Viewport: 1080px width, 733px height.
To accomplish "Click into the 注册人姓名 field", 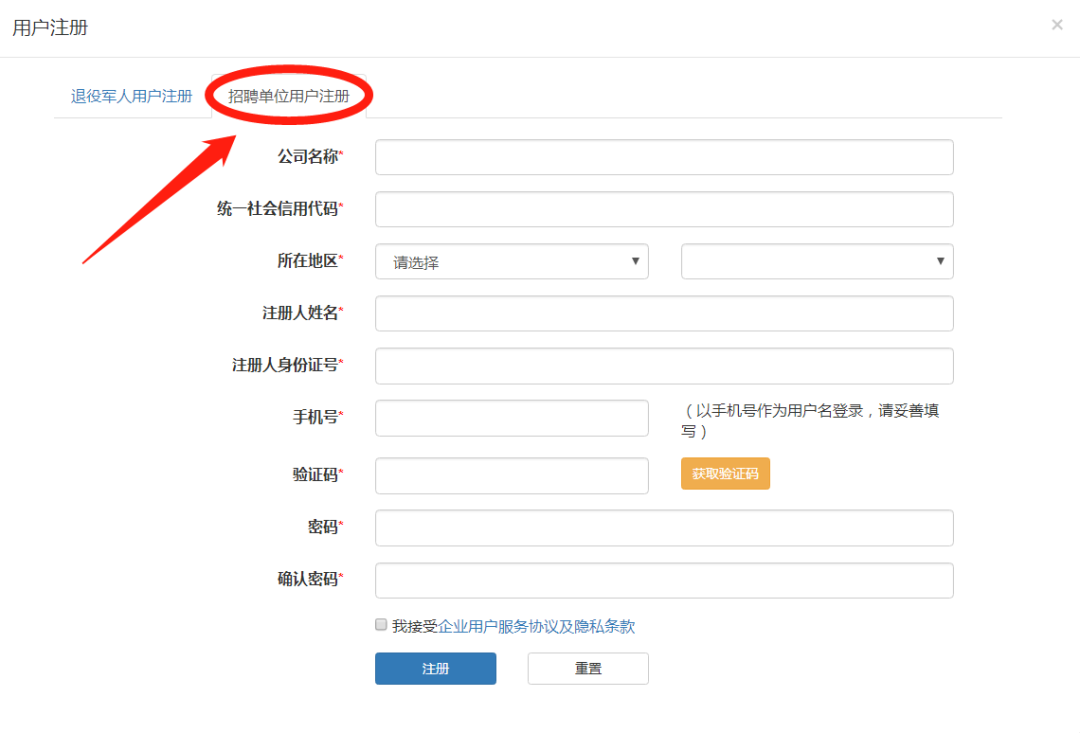I will 663,313.
